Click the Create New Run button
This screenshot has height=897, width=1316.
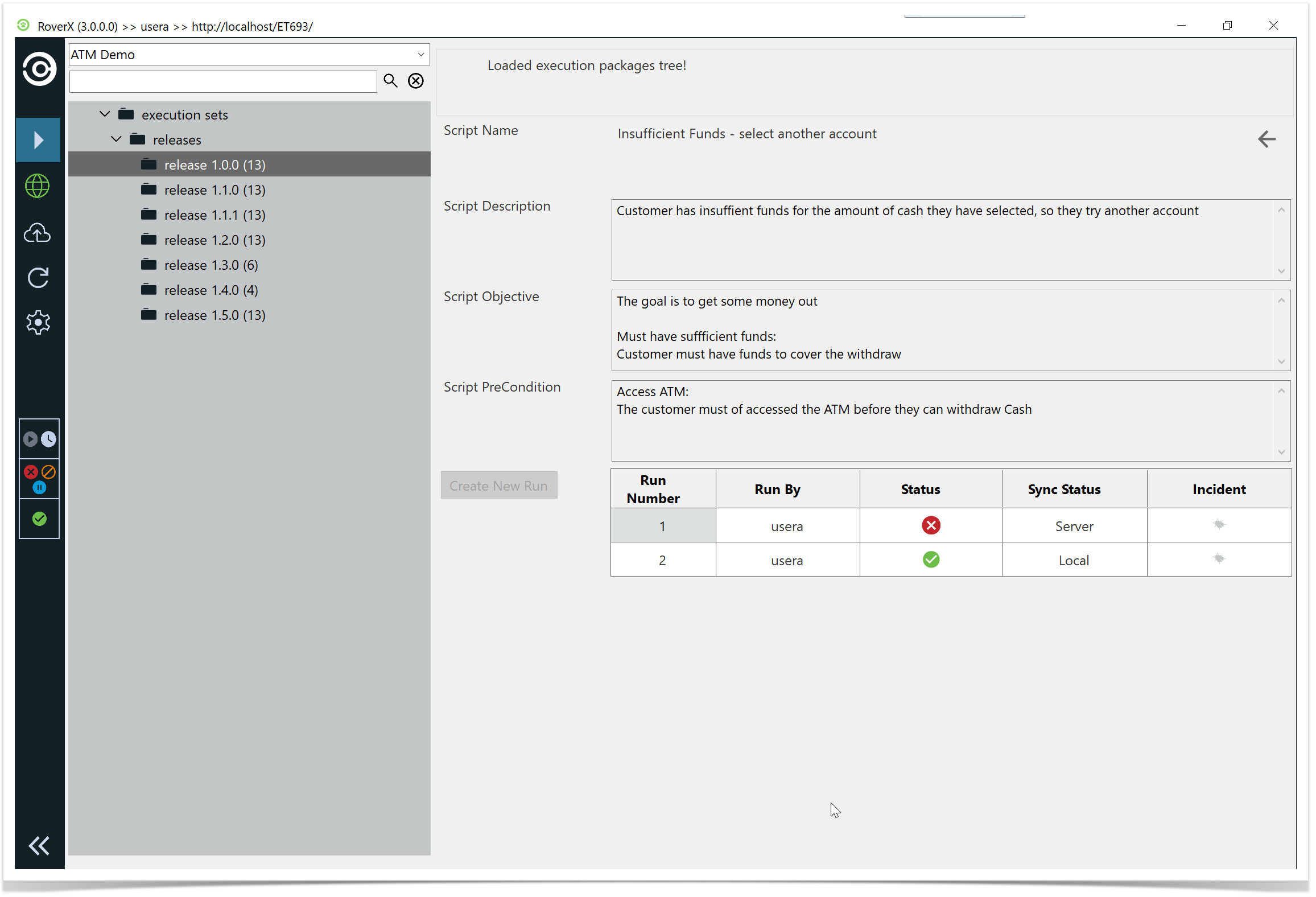[x=498, y=485]
